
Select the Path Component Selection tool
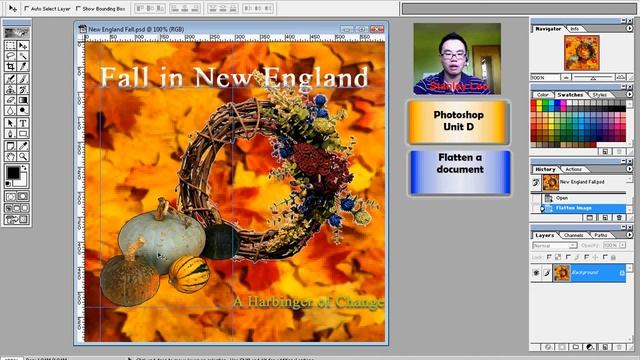coord(10,123)
